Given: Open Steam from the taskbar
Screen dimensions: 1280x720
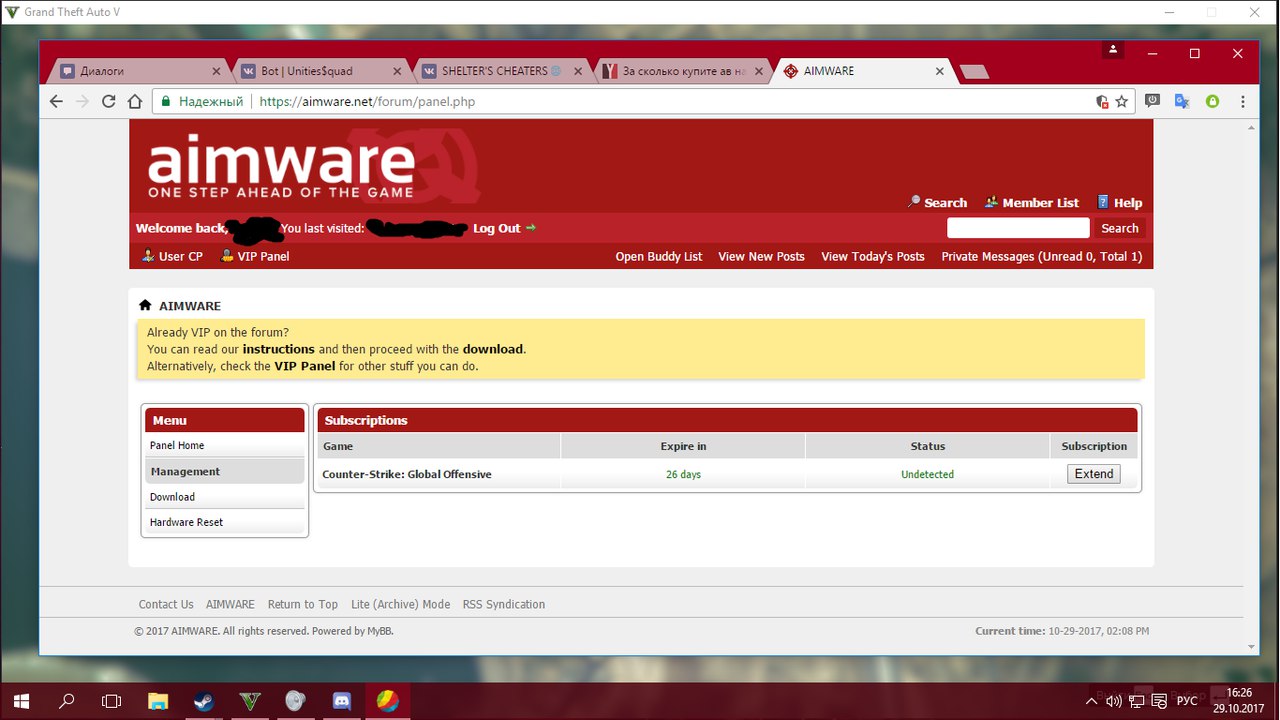Looking at the screenshot, I should coord(203,701).
